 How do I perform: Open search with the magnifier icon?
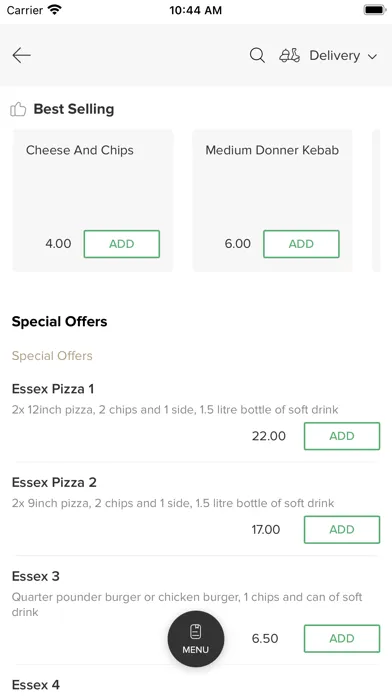pyautogui.click(x=257, y=55)
